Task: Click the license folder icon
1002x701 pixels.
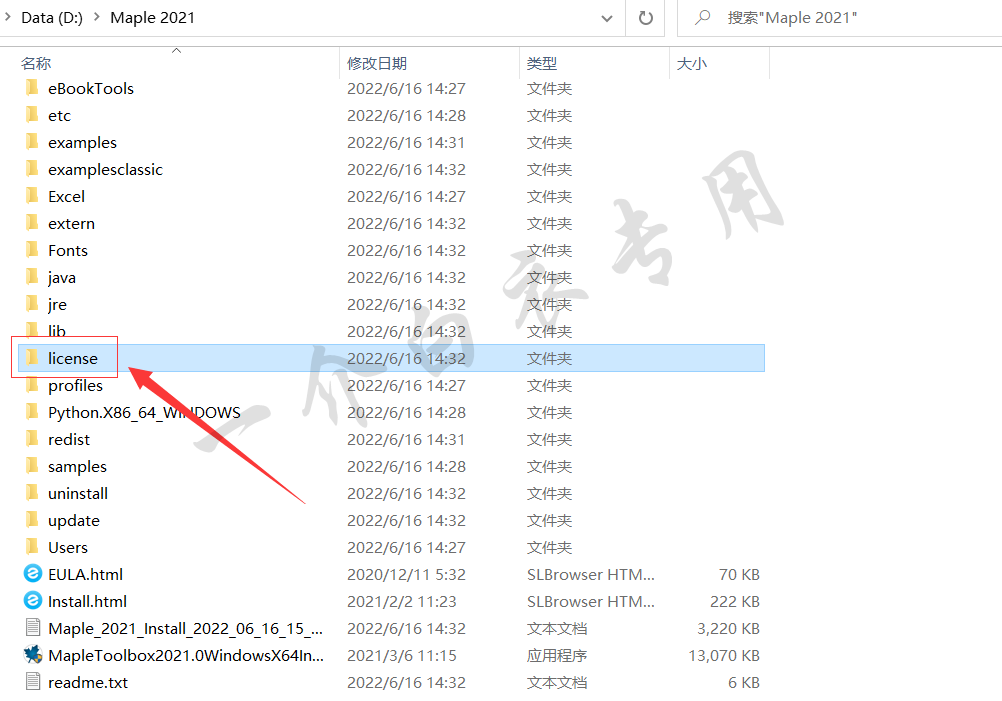Action: 33,357
